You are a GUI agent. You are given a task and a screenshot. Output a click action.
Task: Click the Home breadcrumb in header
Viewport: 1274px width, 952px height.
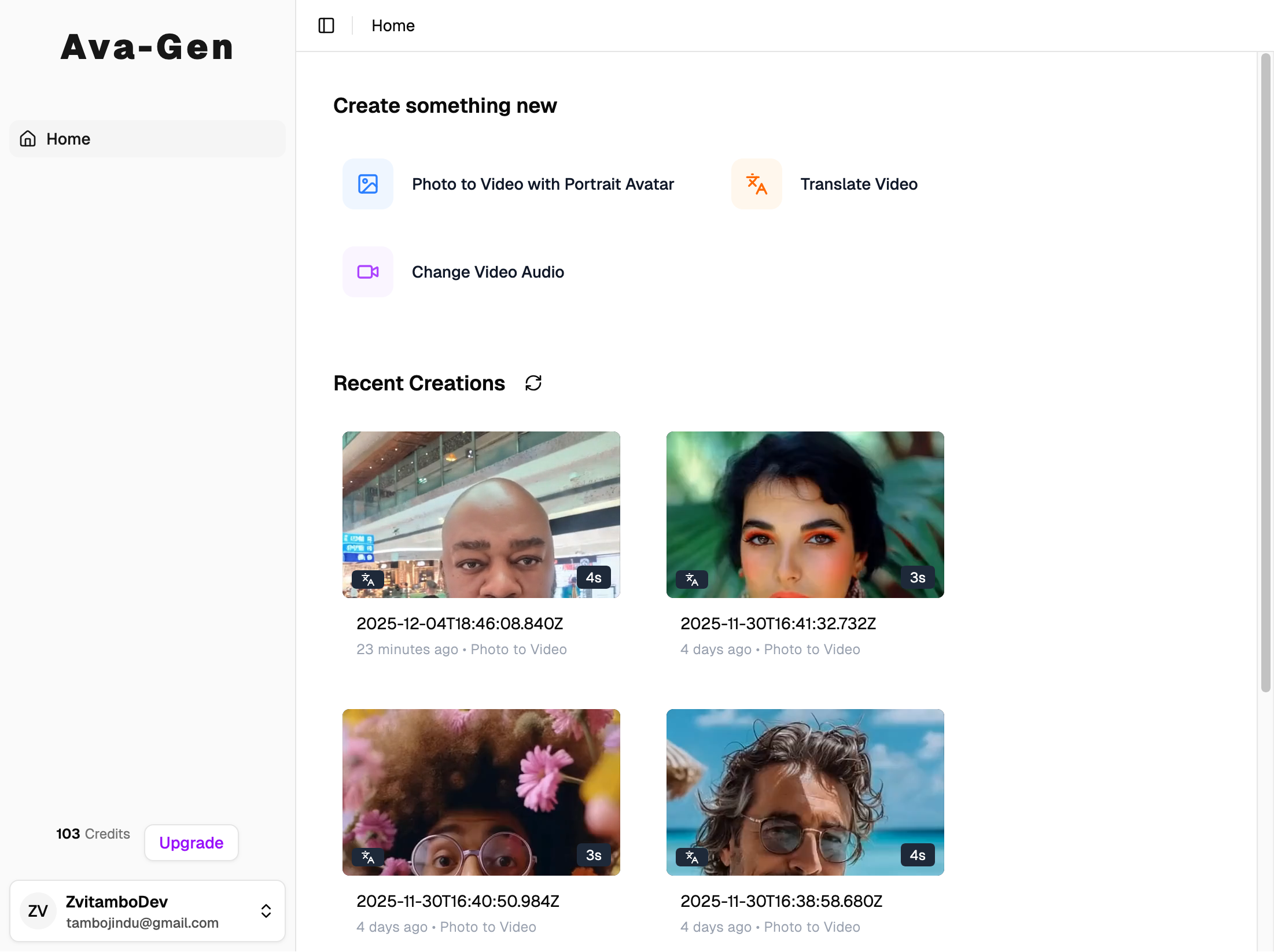point(393,25)
